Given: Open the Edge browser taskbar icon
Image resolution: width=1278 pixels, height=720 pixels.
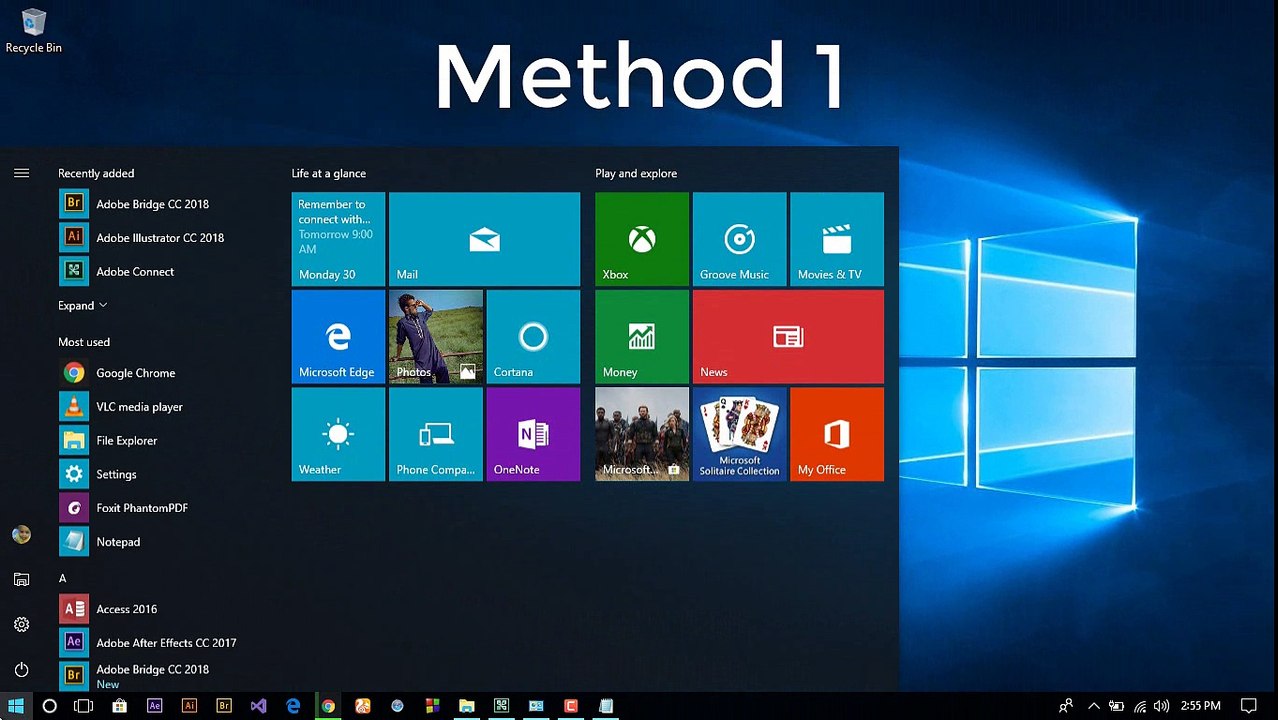Looking at the screenshot, I should click(x=293, y=706).
